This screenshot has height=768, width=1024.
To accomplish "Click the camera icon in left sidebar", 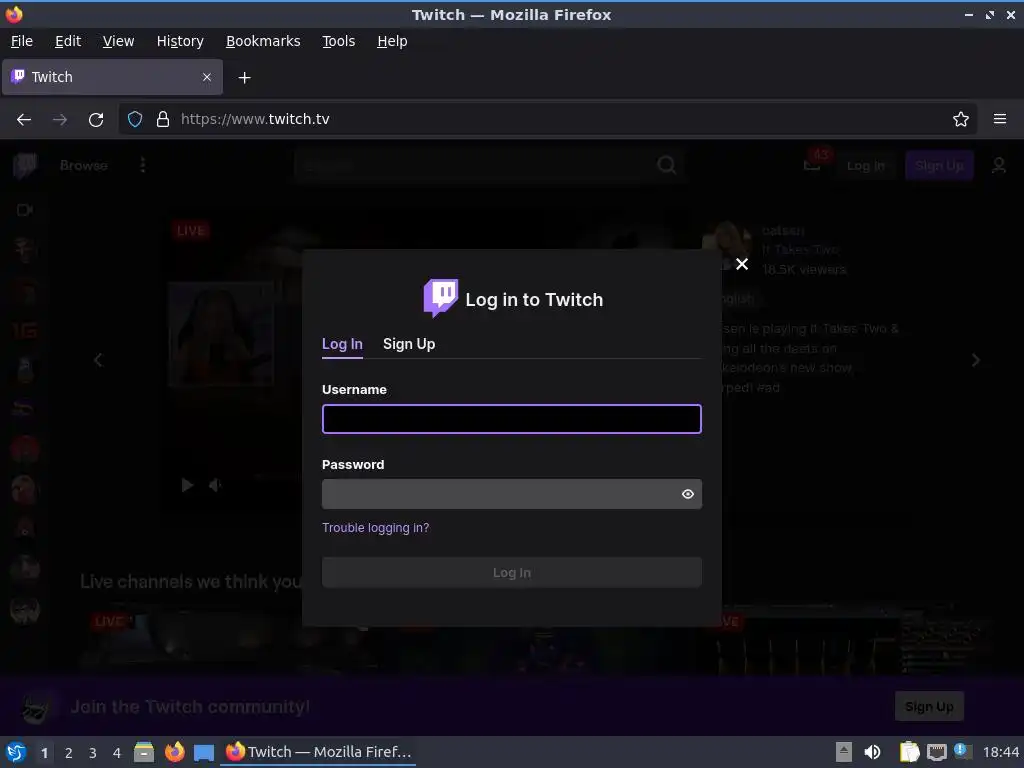I will (25, 210).
